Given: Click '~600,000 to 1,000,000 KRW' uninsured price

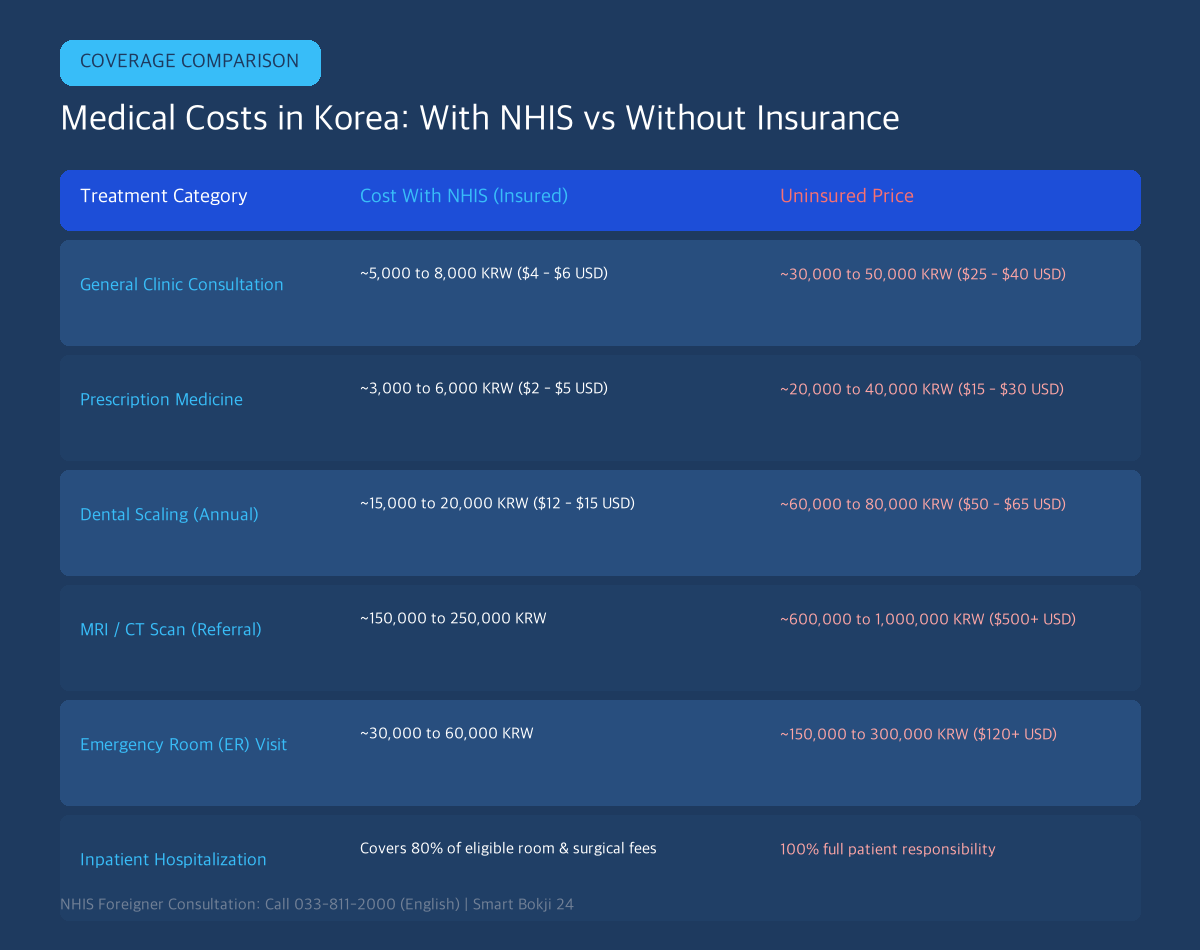Looking at the screenshot, I should coord(928,619).
